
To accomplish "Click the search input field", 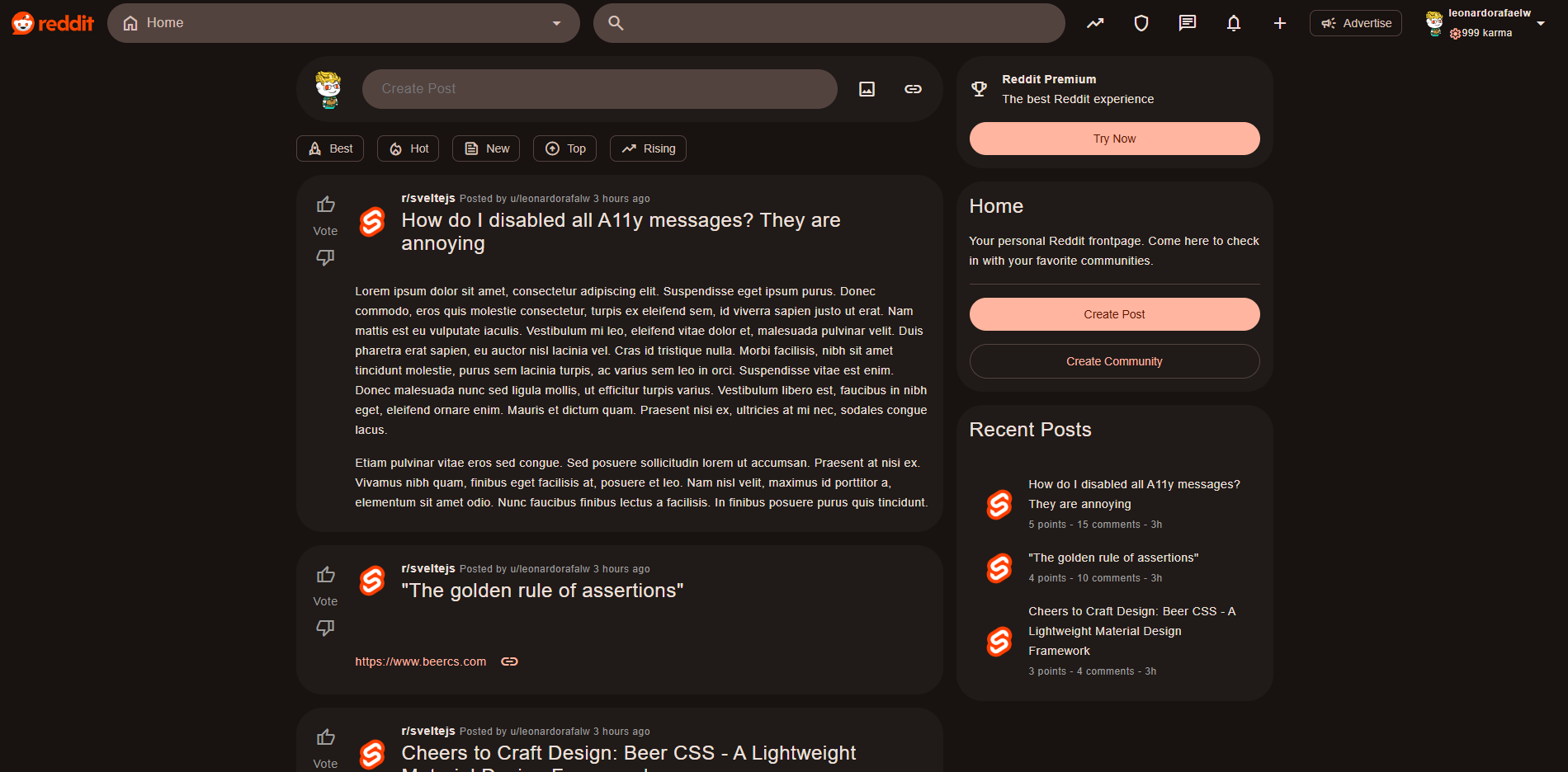I will (828, 22).
